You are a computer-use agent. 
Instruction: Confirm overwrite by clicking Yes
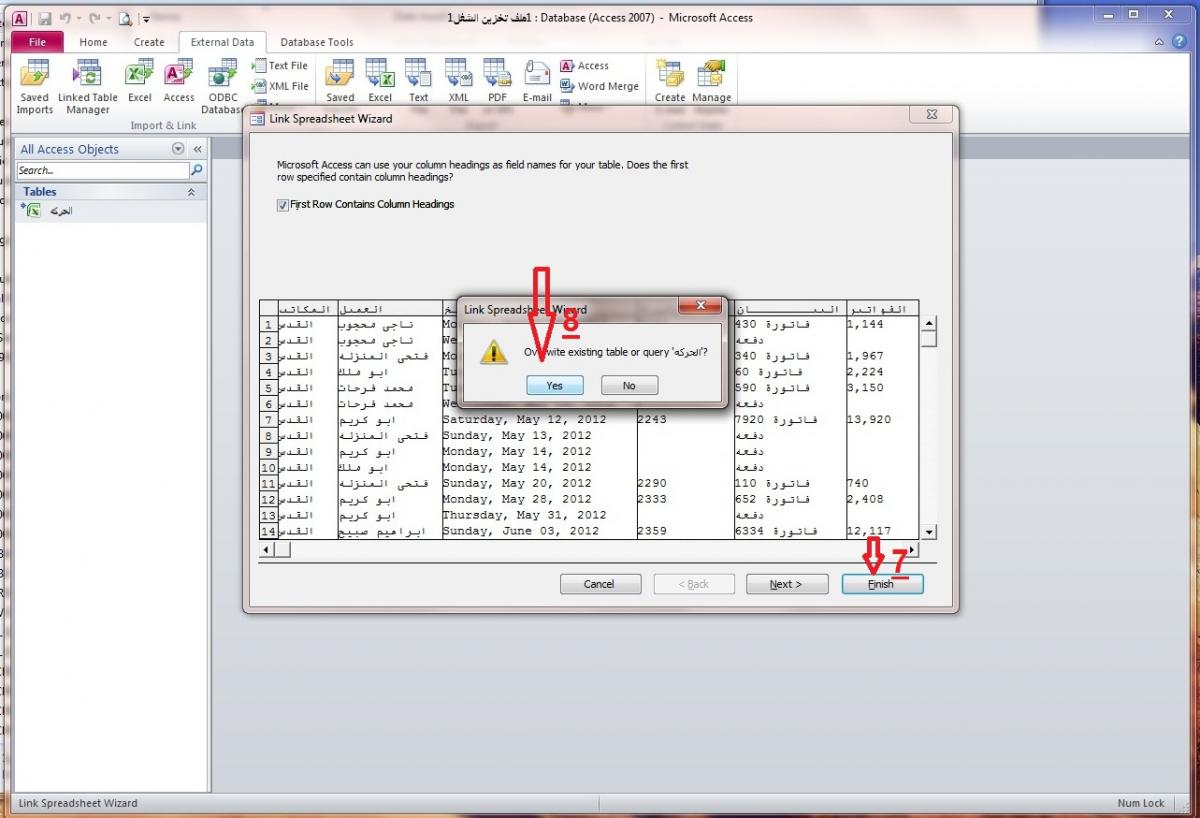[x=554, y=385]
